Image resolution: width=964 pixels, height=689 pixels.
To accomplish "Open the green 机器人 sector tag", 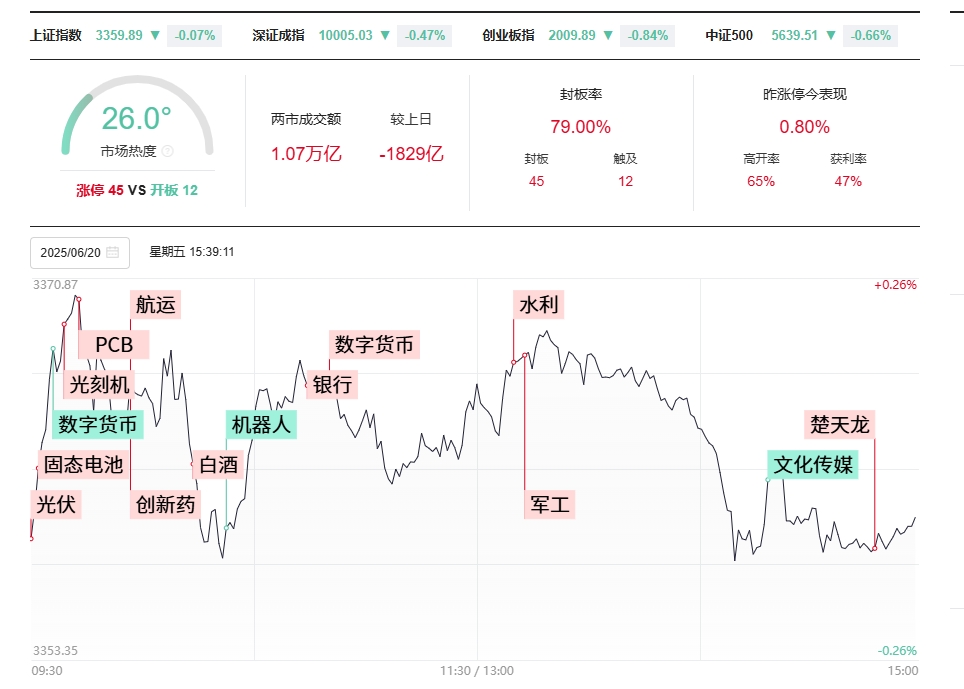I will (261, 425).
